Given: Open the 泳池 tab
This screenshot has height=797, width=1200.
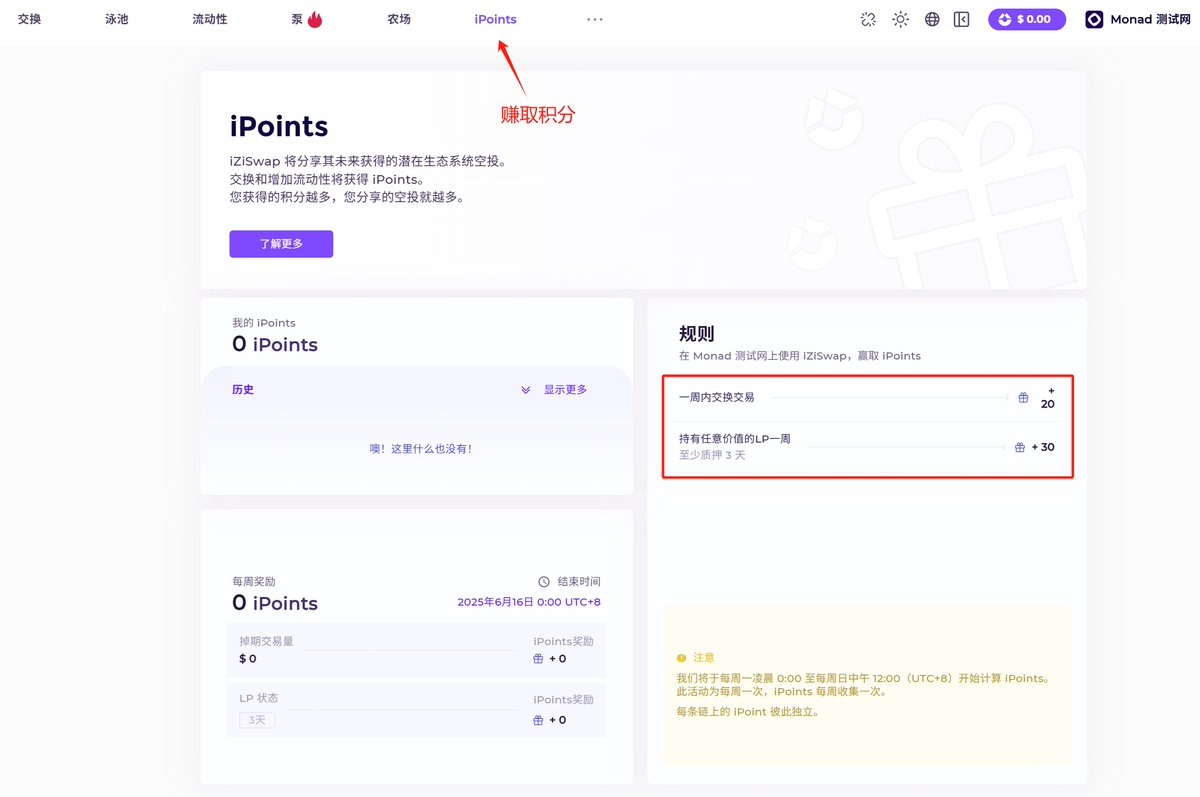Looking at the screenshot, I should (117, 19).
